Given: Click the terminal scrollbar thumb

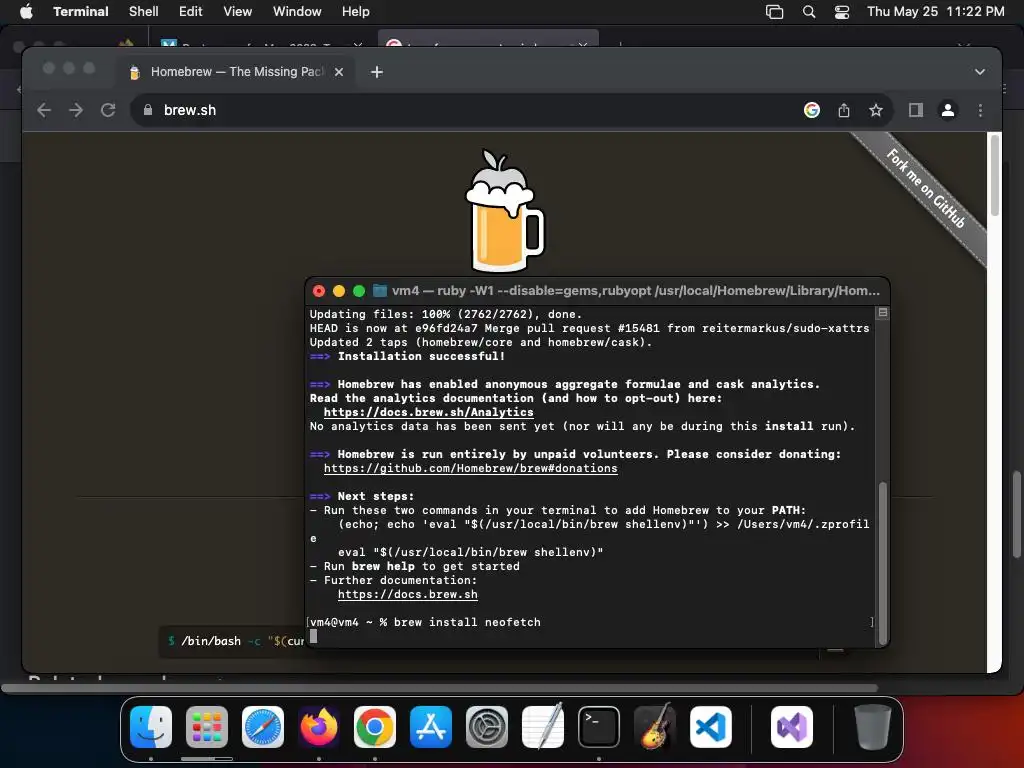Looking at the screenshot, I should 883,563.
